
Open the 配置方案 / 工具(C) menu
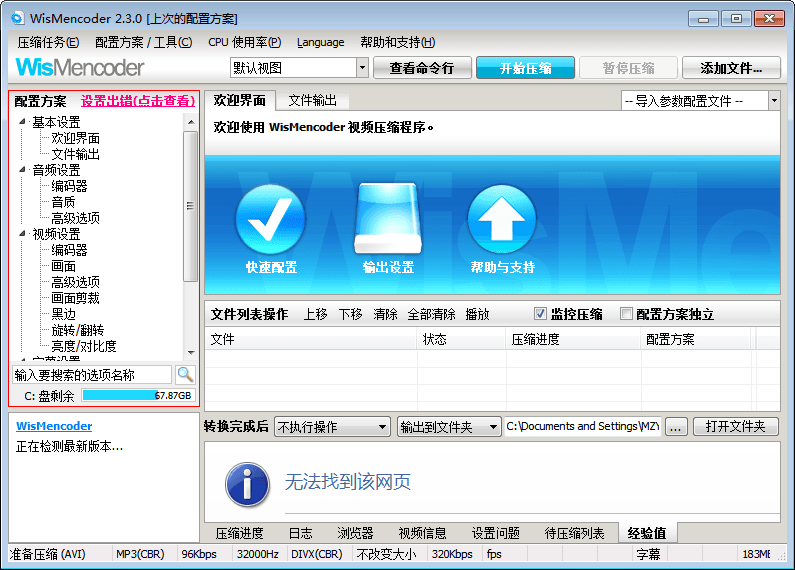tap(143, 42)
